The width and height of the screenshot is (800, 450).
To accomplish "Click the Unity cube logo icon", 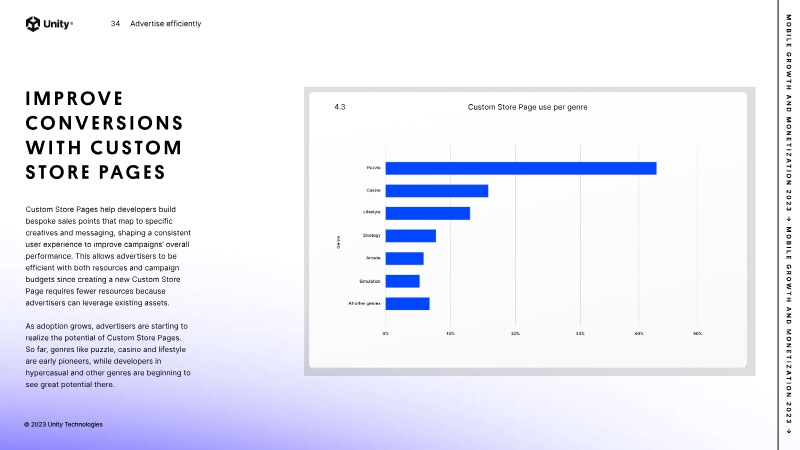I will [33, 24].
